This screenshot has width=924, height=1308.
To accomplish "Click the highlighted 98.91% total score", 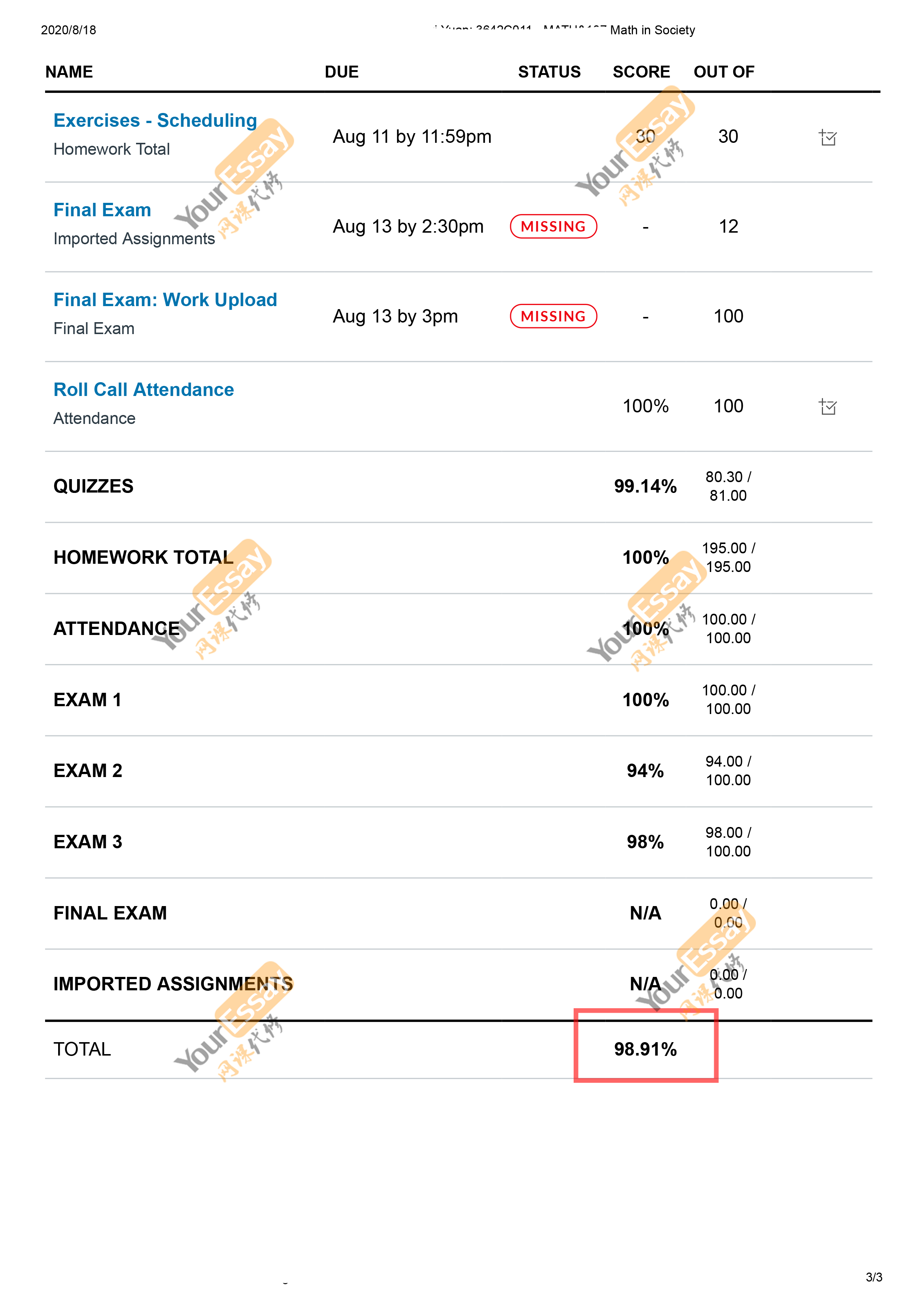I will 645,1049.
